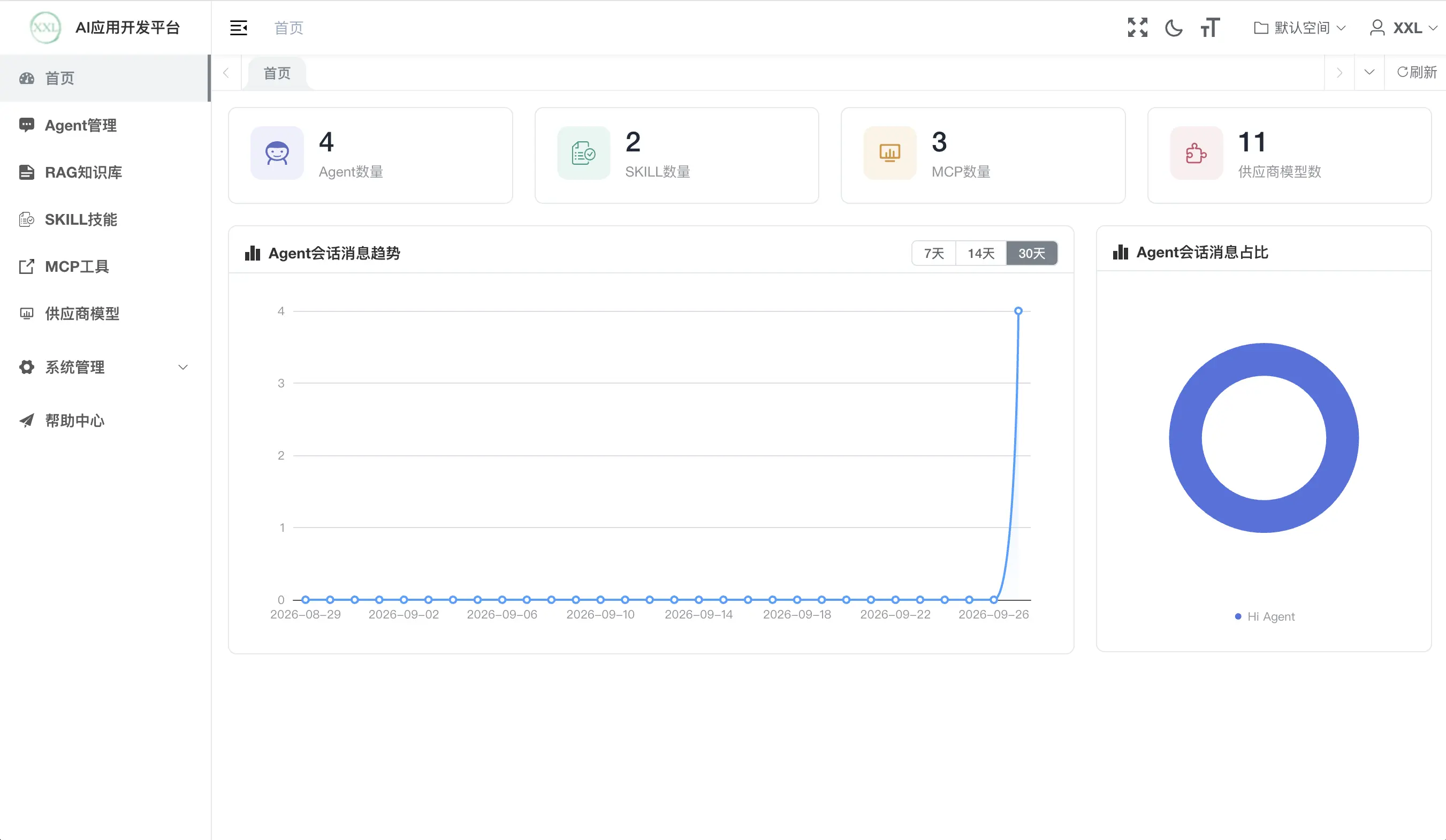Select the 30天 range option

click(1032, 253)
